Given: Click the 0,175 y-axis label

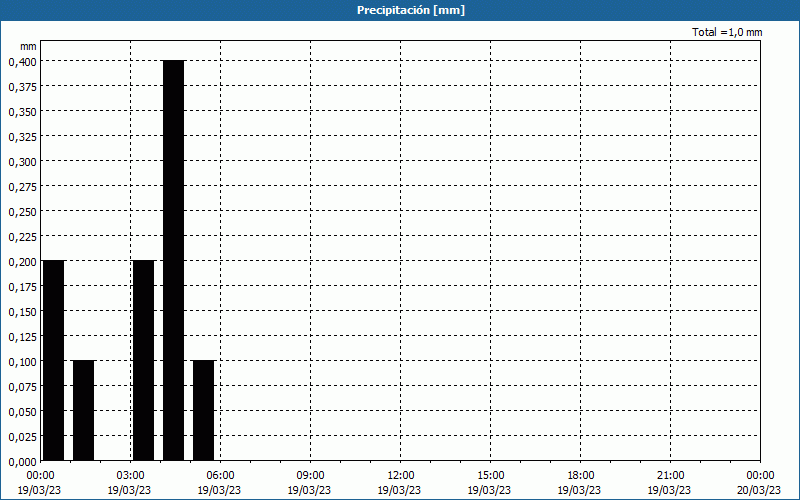Looking at the screenshot, I should tap(22, 287).
